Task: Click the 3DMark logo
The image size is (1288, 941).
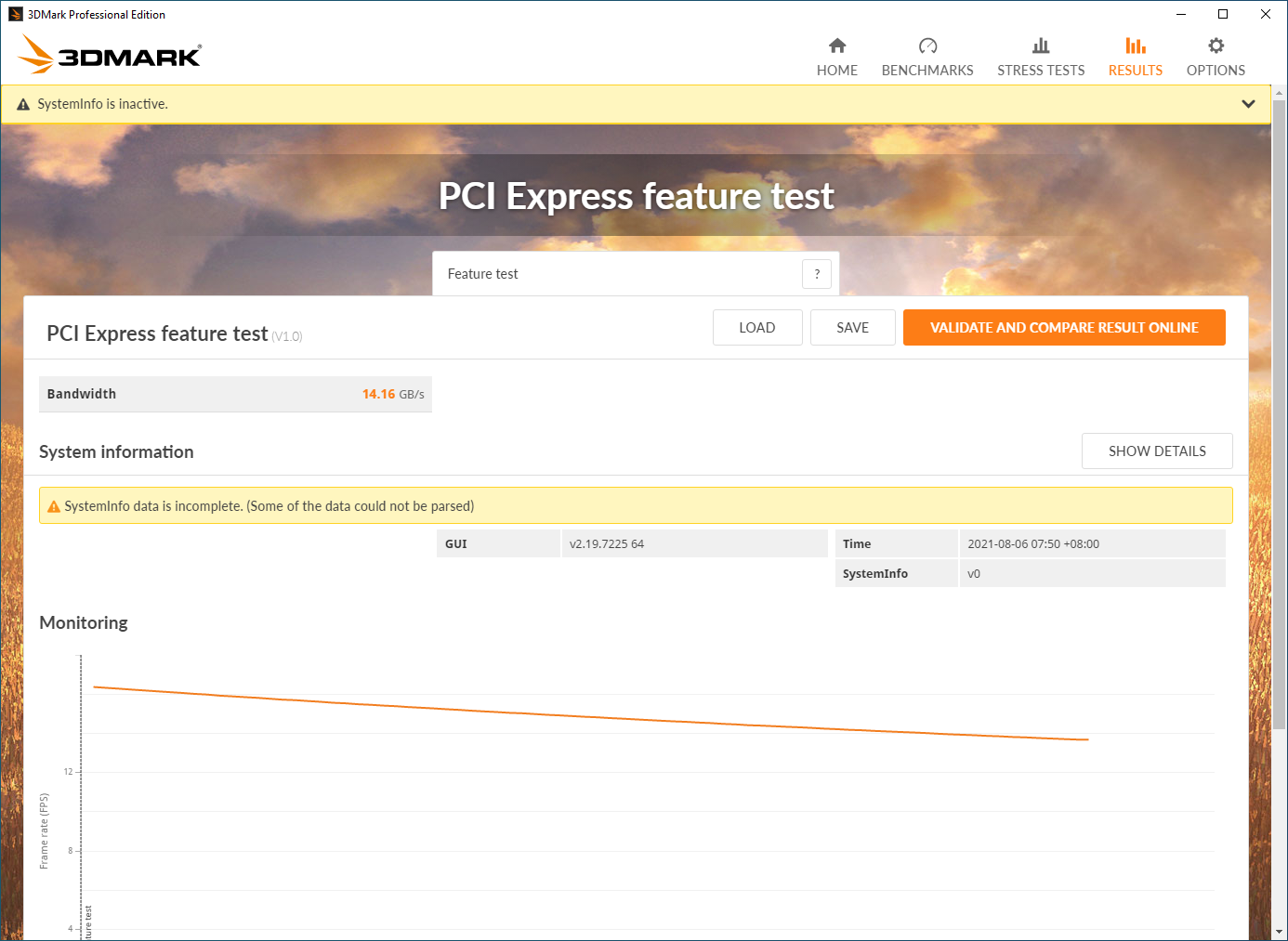Action: (x=110, y=55)
